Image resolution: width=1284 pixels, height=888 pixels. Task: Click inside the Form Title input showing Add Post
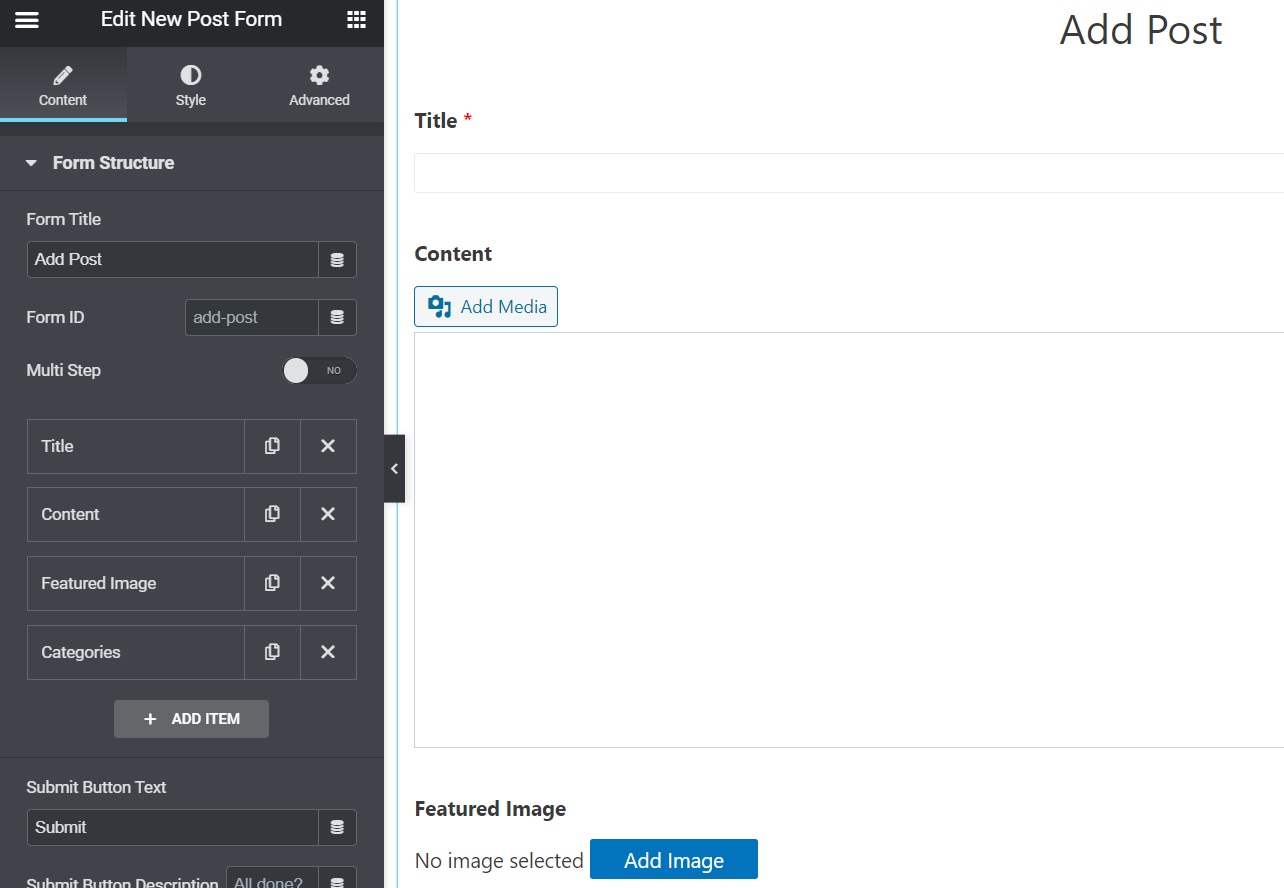pos(170,259)
